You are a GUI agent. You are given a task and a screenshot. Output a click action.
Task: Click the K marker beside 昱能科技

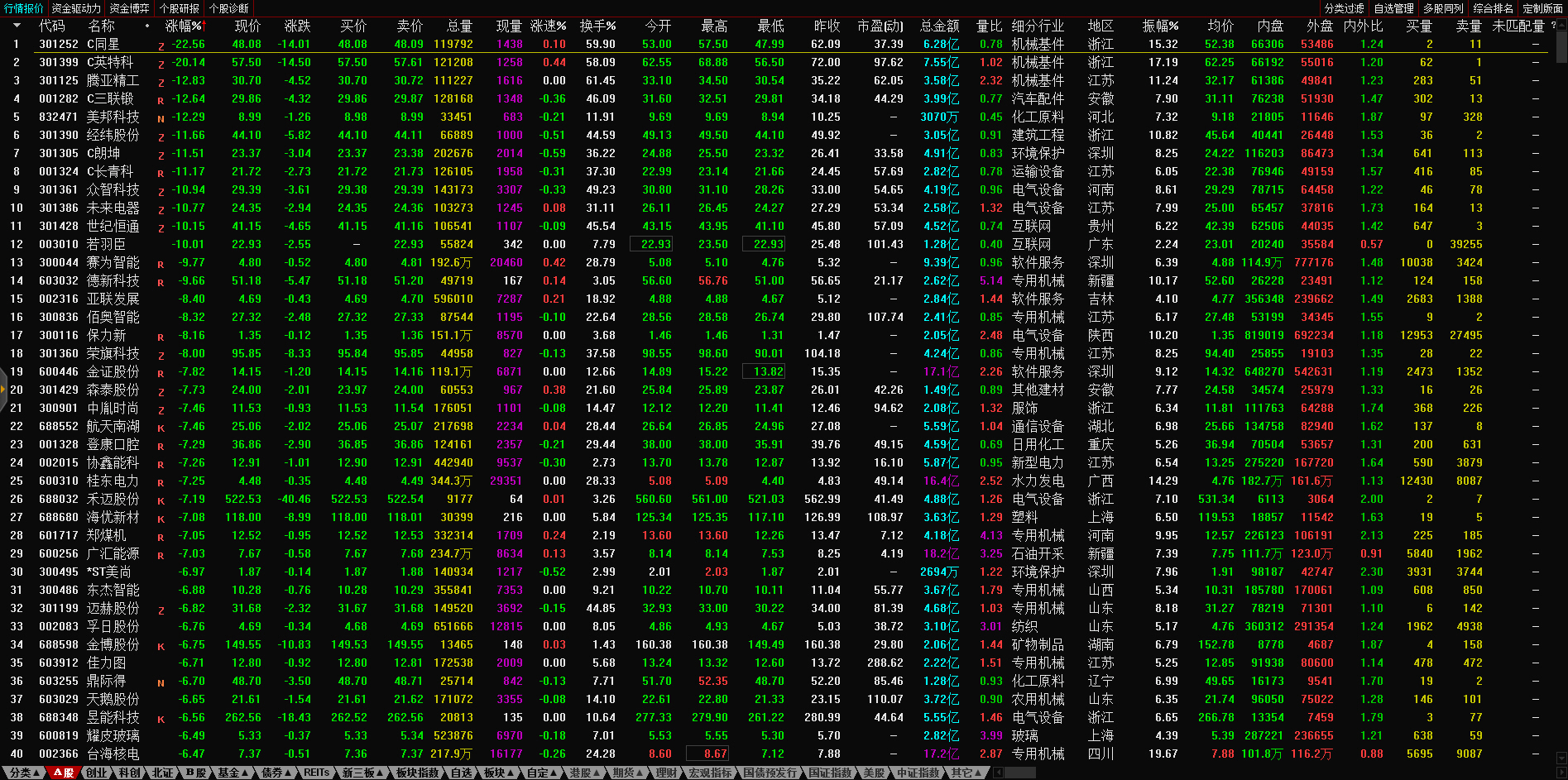tap(161, 719)
